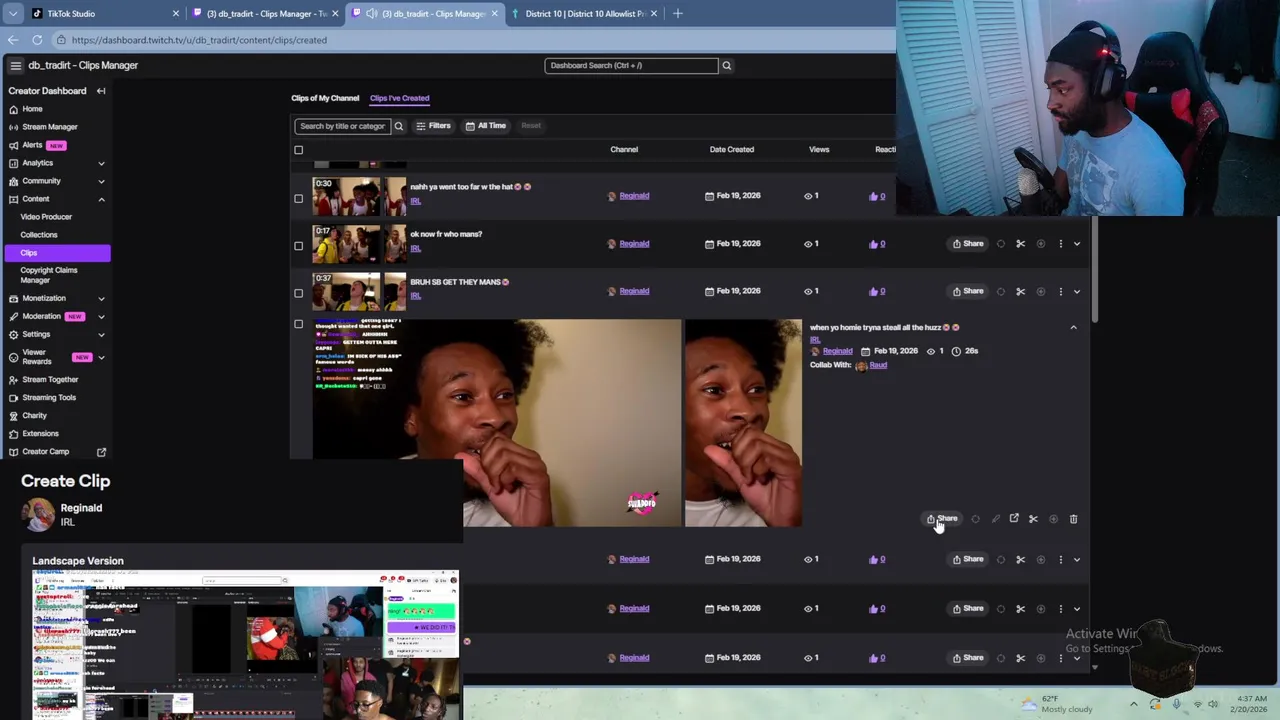1280x720 pixels.
Task: Open kebab menu for "ok now fr who mans?"
Action: click(x=1060, y=244)
